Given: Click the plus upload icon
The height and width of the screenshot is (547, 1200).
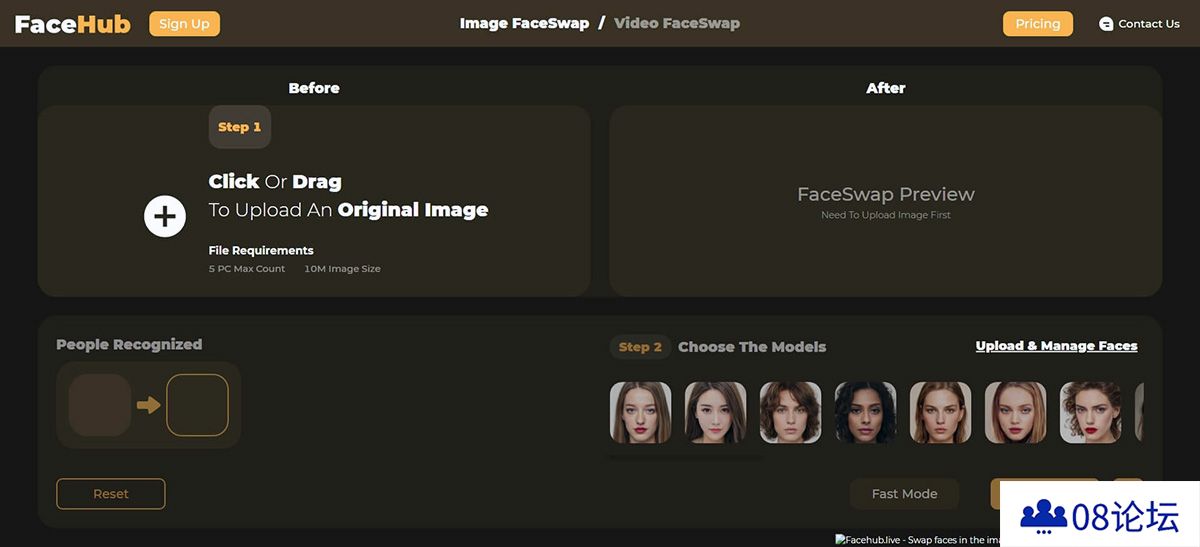Looking at the screenshot, I should click(x=165, y=216).
